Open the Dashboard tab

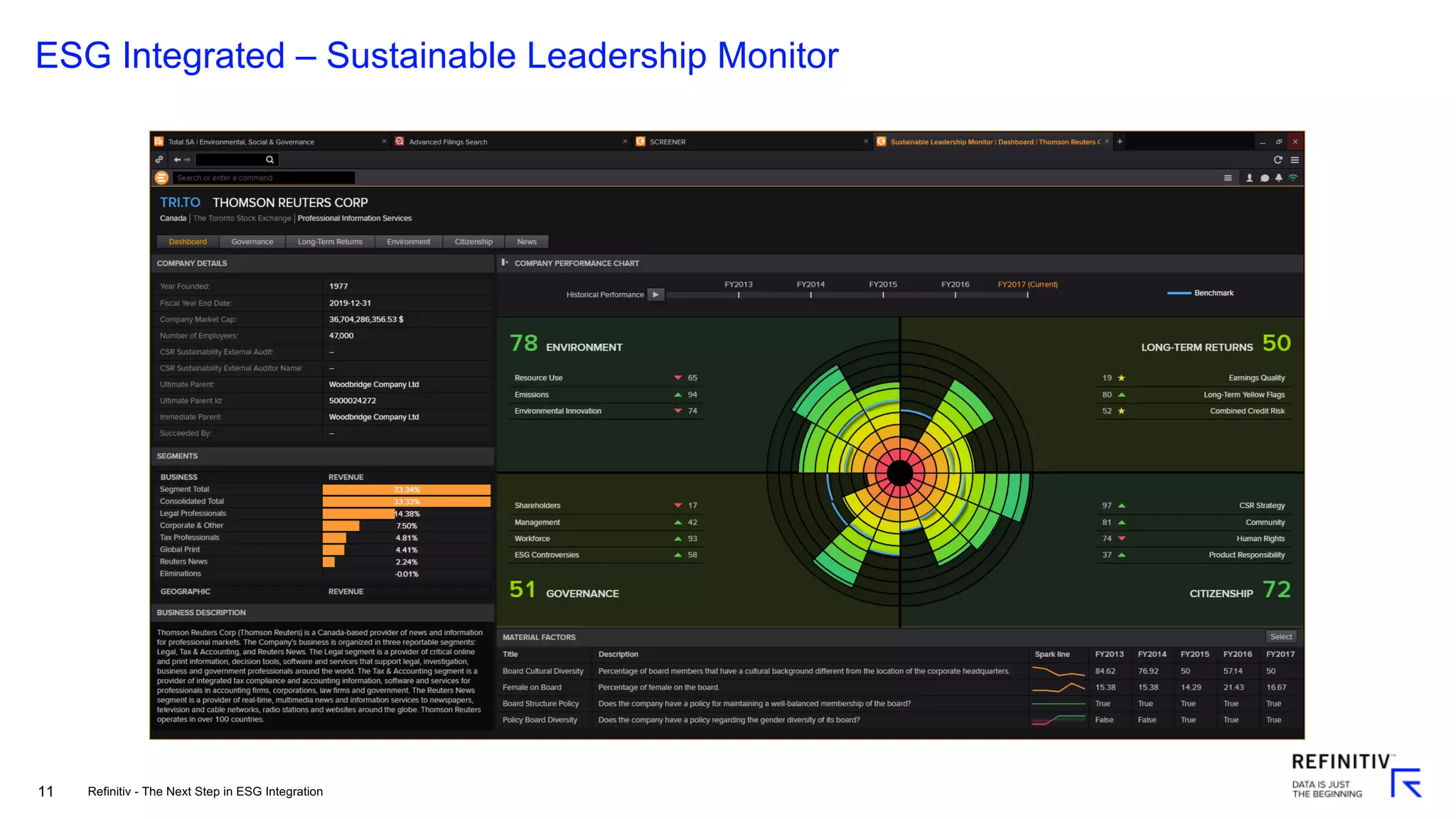188,242
